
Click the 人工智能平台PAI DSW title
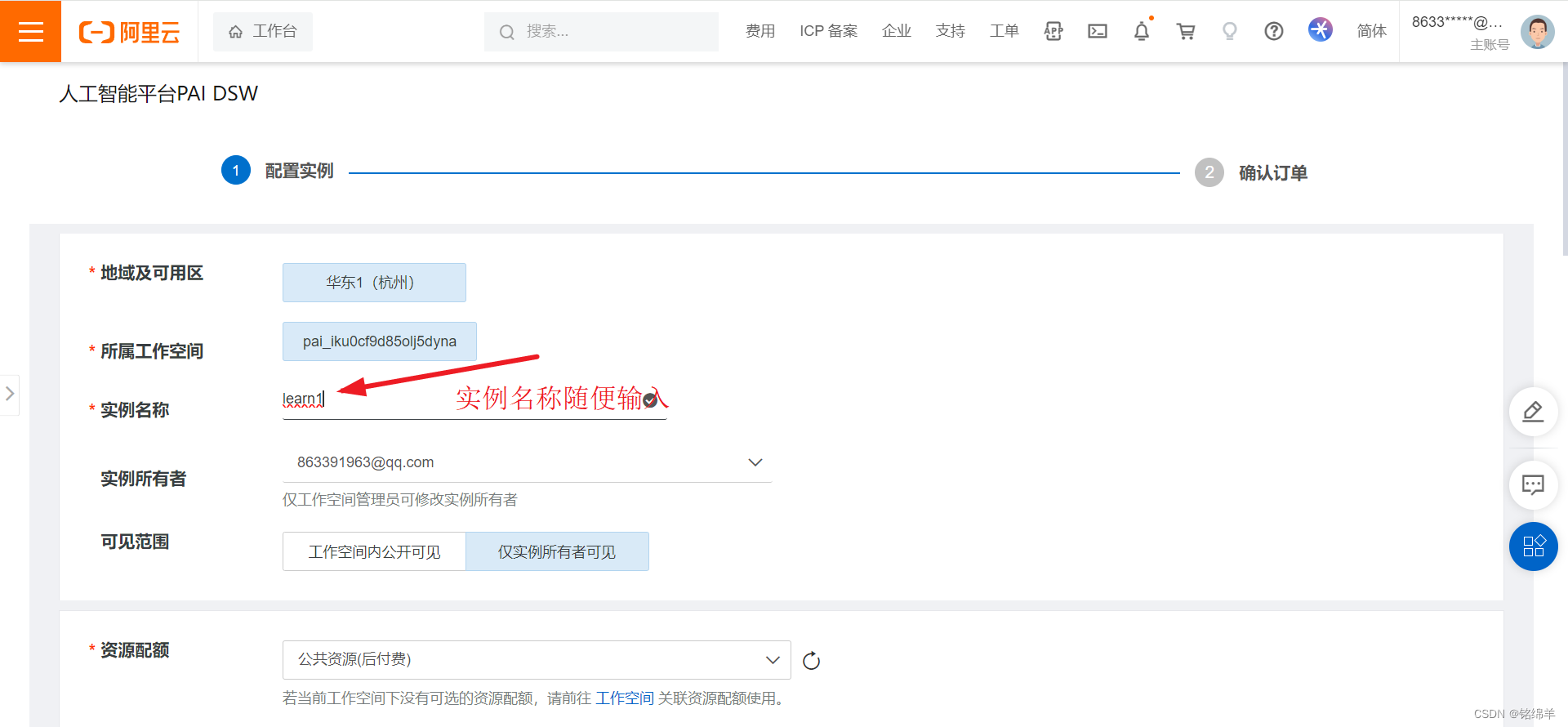point(158,94)
